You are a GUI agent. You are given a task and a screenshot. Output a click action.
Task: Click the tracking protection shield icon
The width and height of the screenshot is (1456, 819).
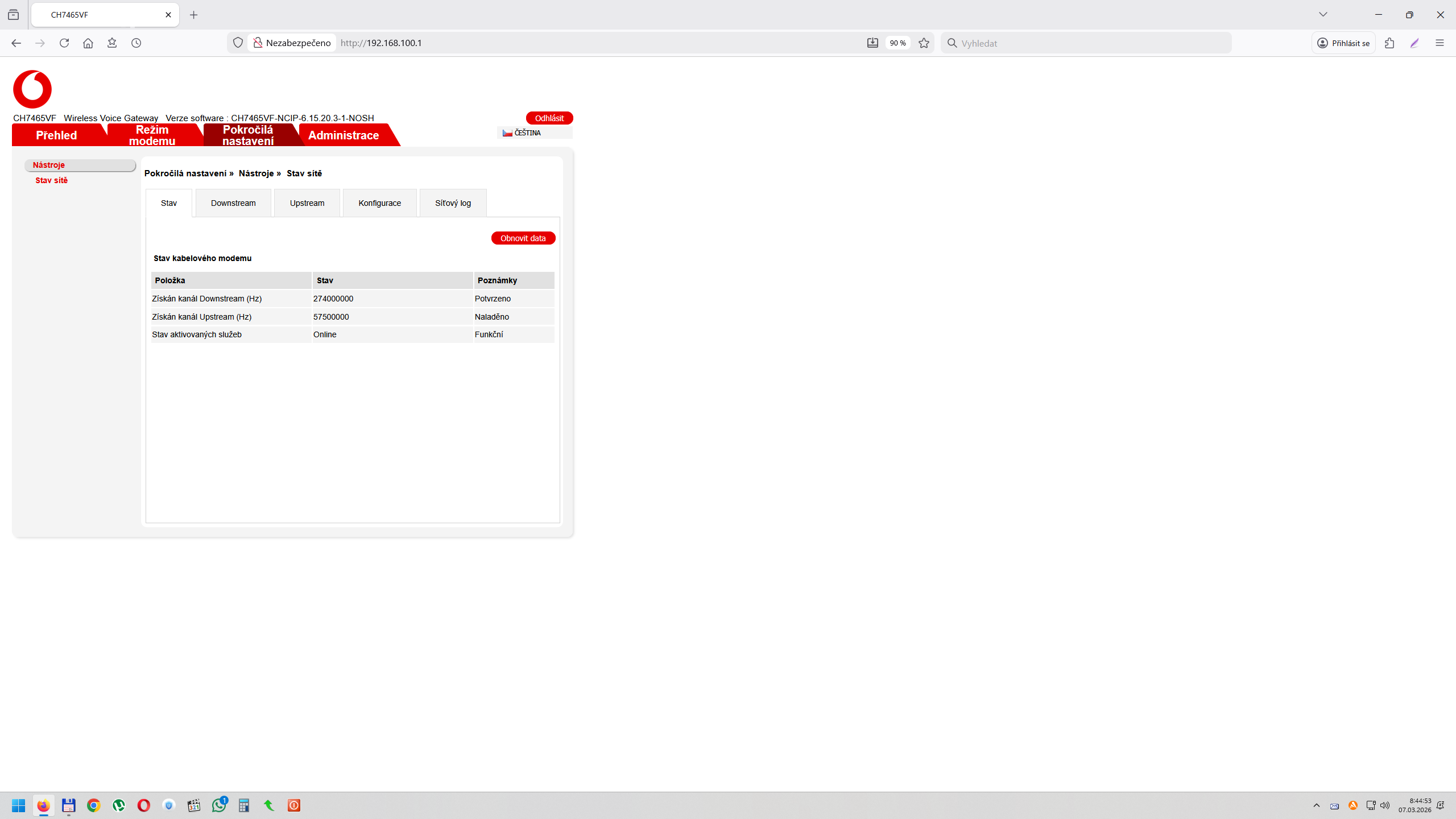point(238,43)
